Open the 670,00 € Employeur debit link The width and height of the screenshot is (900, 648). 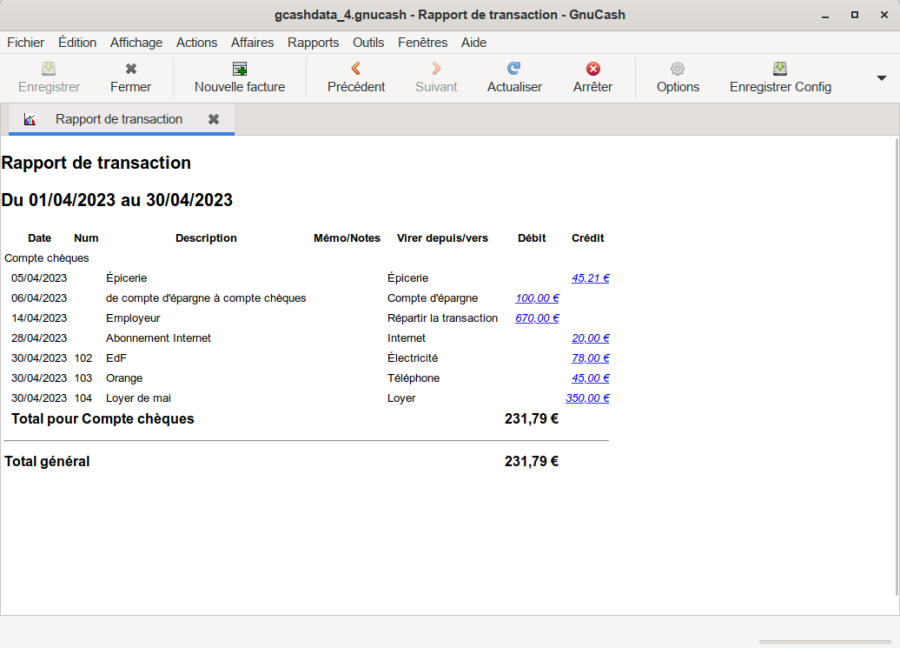pos(537,318)
